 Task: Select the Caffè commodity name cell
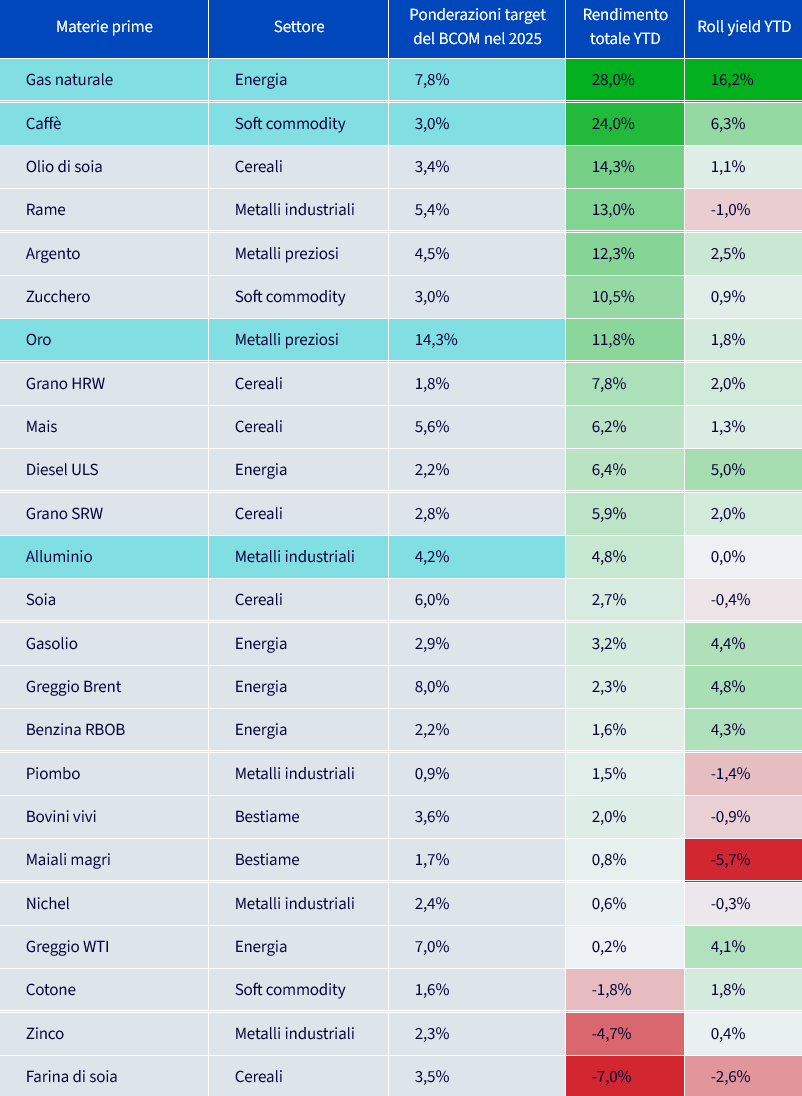(x=104, y=124)
